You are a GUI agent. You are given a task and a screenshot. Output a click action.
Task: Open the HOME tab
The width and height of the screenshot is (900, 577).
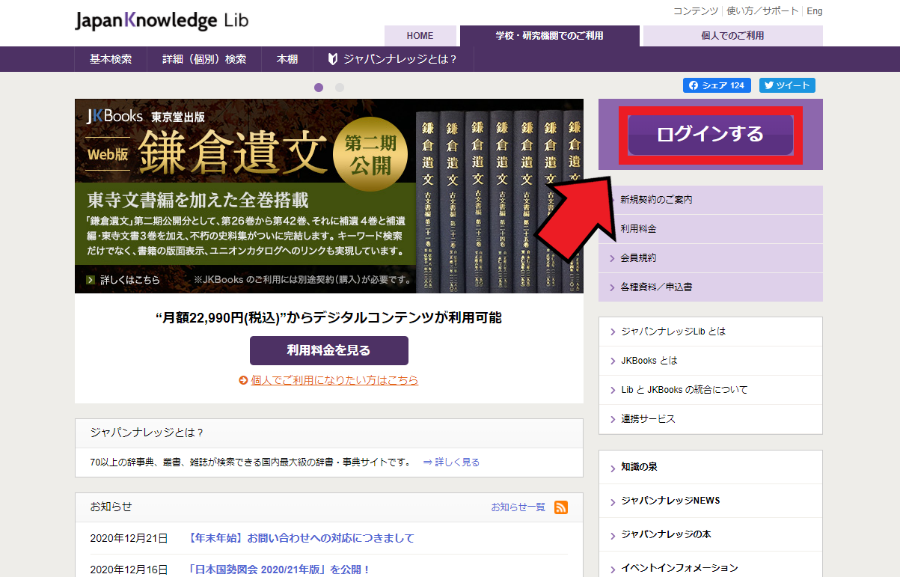pyautogui.click(x=420, y=36)
